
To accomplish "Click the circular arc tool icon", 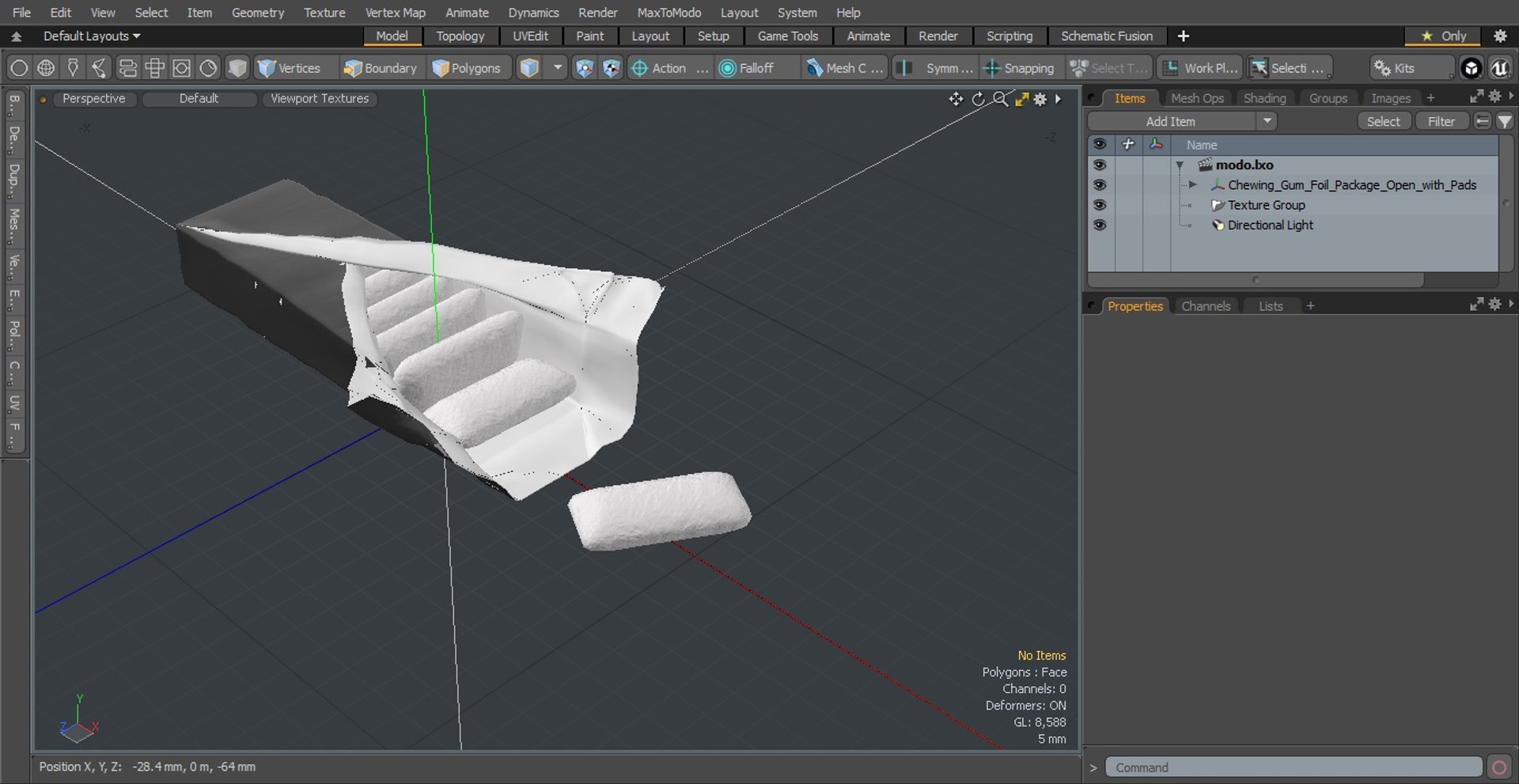I will coord(208,68).
